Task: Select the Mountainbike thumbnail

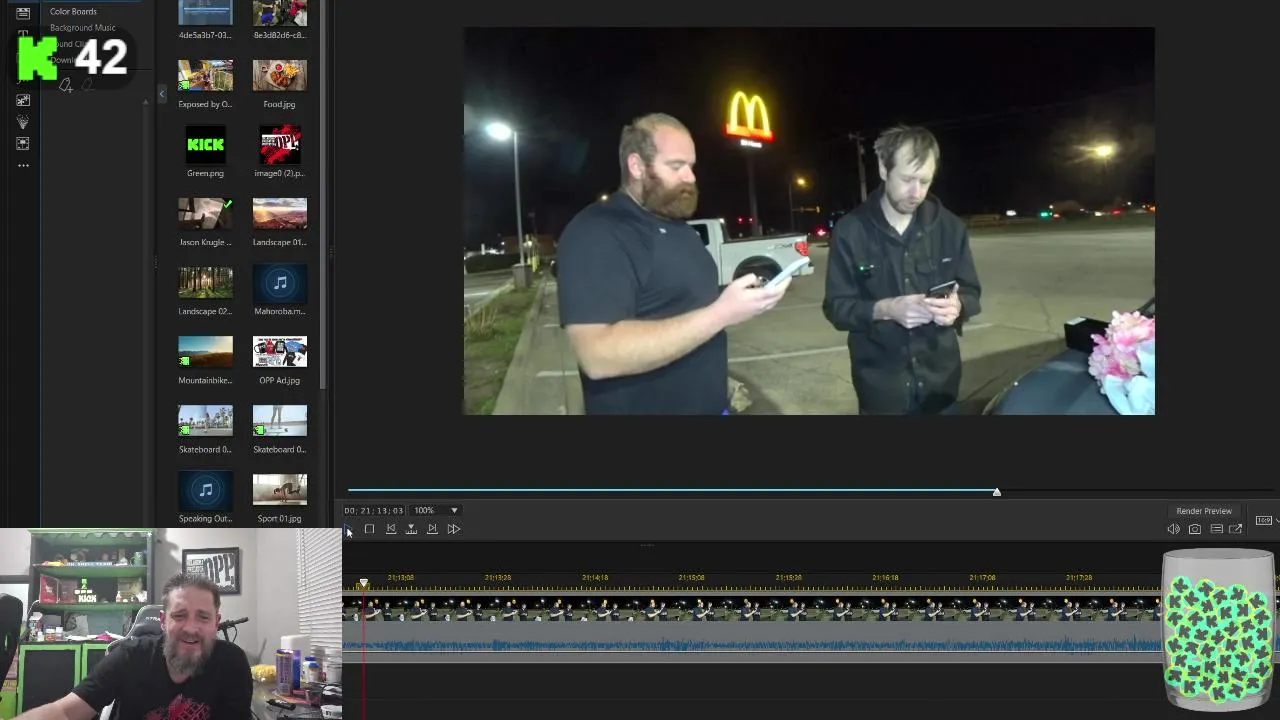Action: coord(205,352)
